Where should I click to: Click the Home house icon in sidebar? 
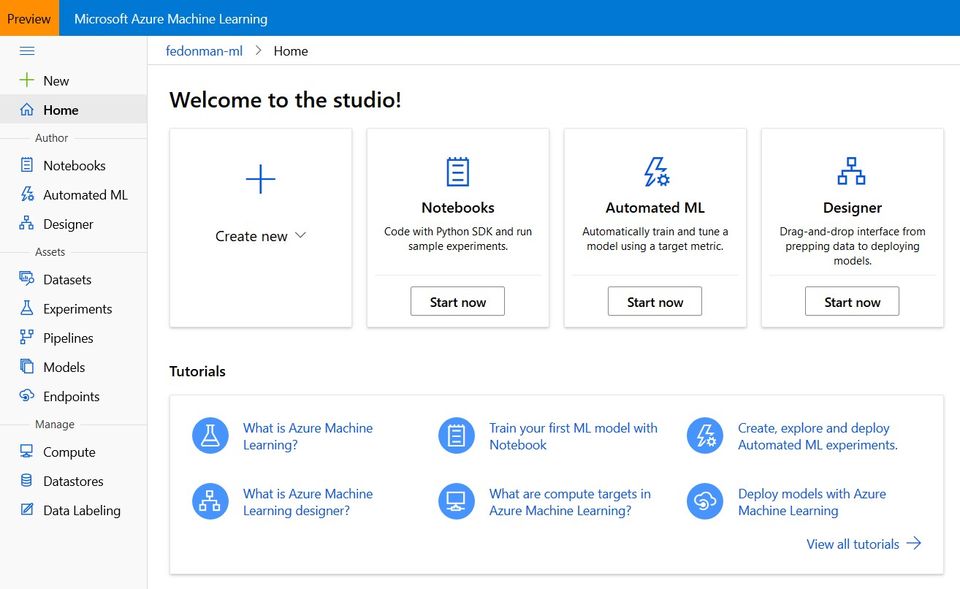[26, 110]
